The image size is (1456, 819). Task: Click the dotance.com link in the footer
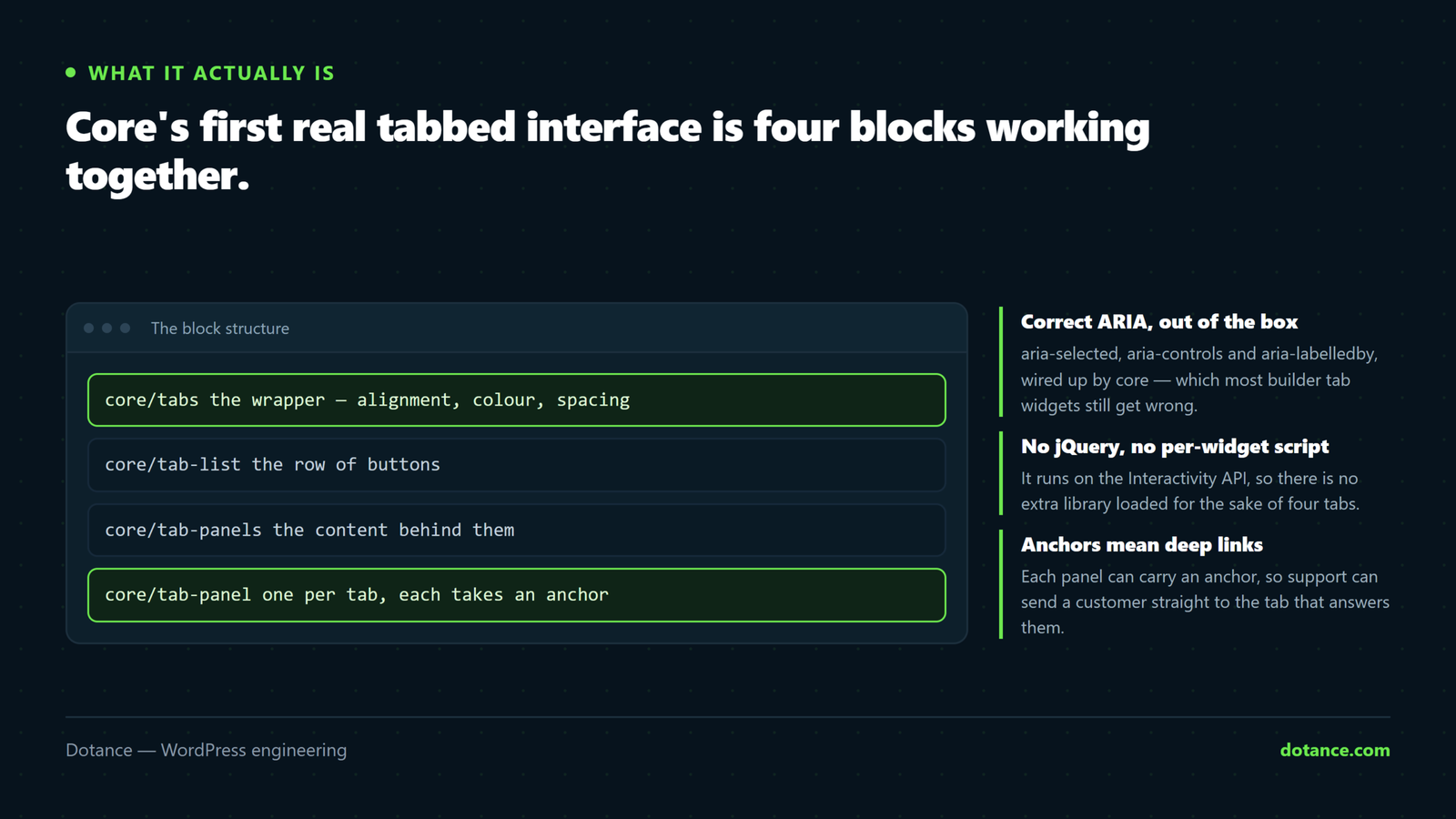[x=1334, y=750]
